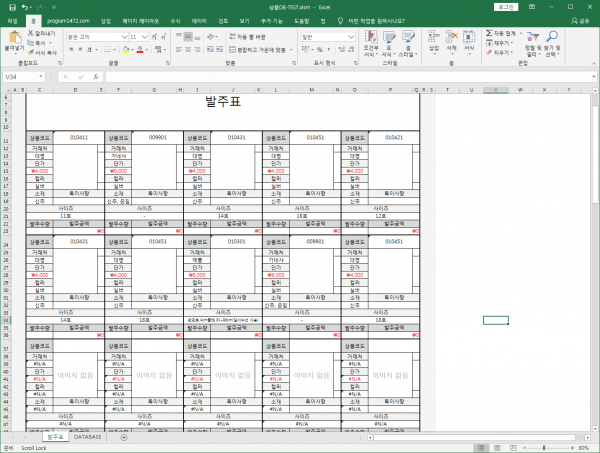Click the fill color yellow swatch button

(x=127, y=48)
